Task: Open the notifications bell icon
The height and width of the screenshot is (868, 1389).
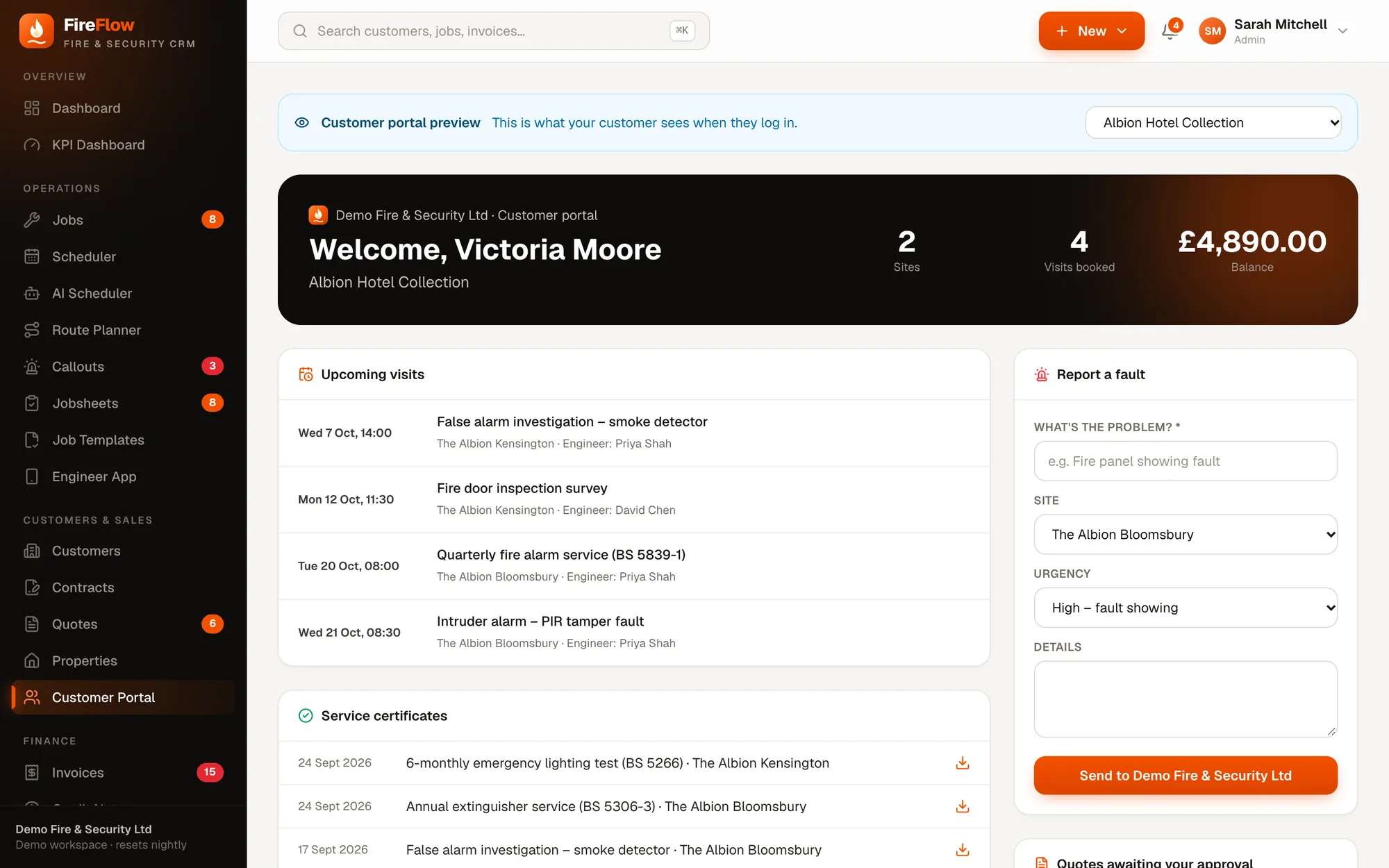Action: 1170,31
